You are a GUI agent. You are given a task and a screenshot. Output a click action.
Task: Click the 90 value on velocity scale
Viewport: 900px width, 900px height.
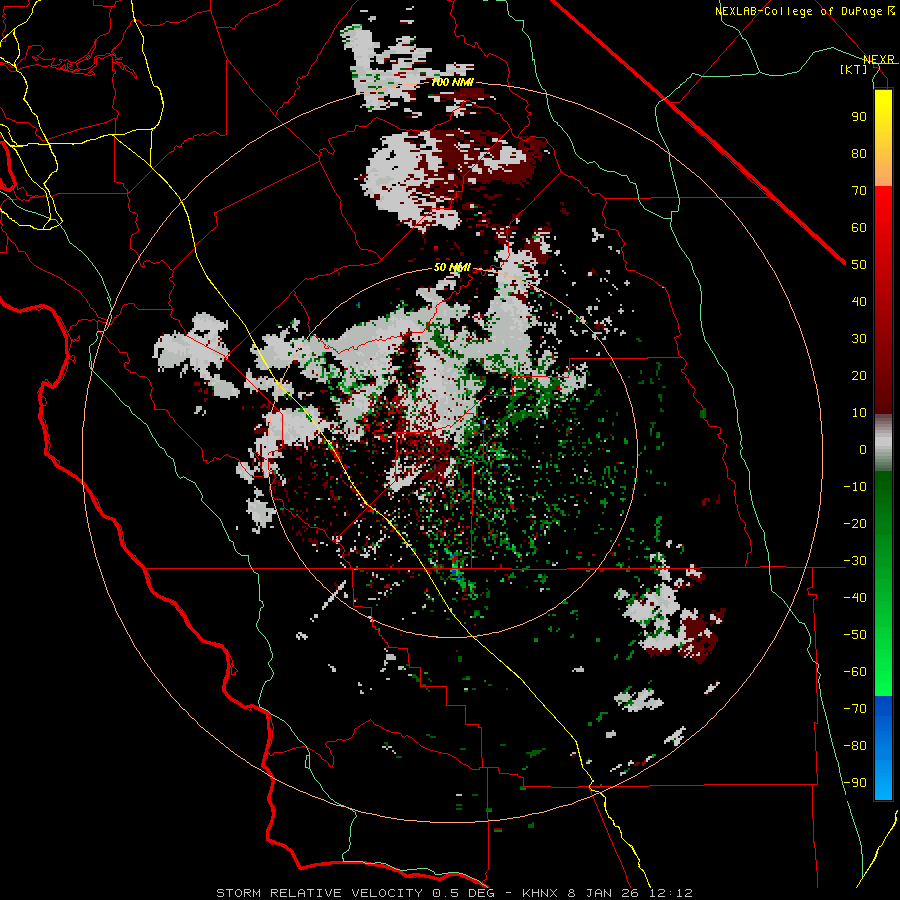pos(859,117)
